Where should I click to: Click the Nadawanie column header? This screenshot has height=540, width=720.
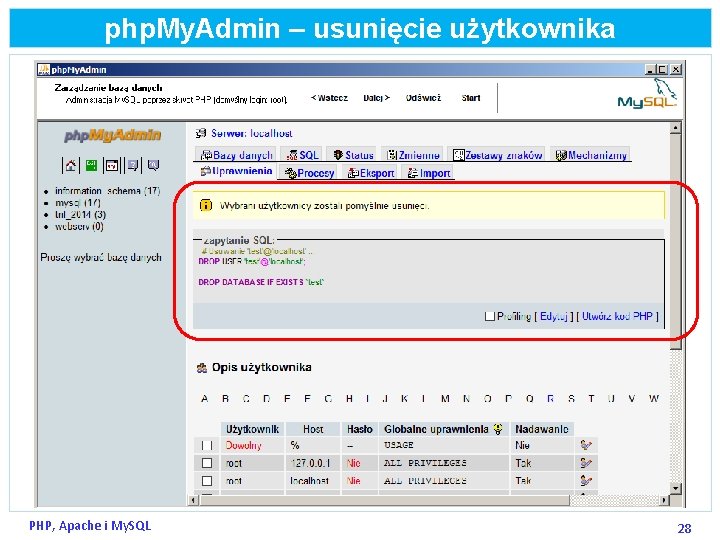(x=542, y=429)
